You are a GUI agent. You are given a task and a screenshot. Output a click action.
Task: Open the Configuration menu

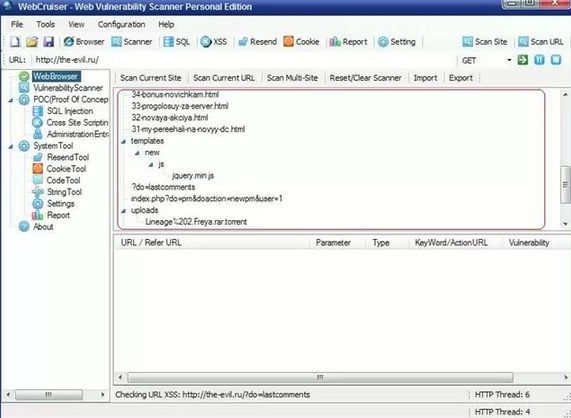point(121,24)
